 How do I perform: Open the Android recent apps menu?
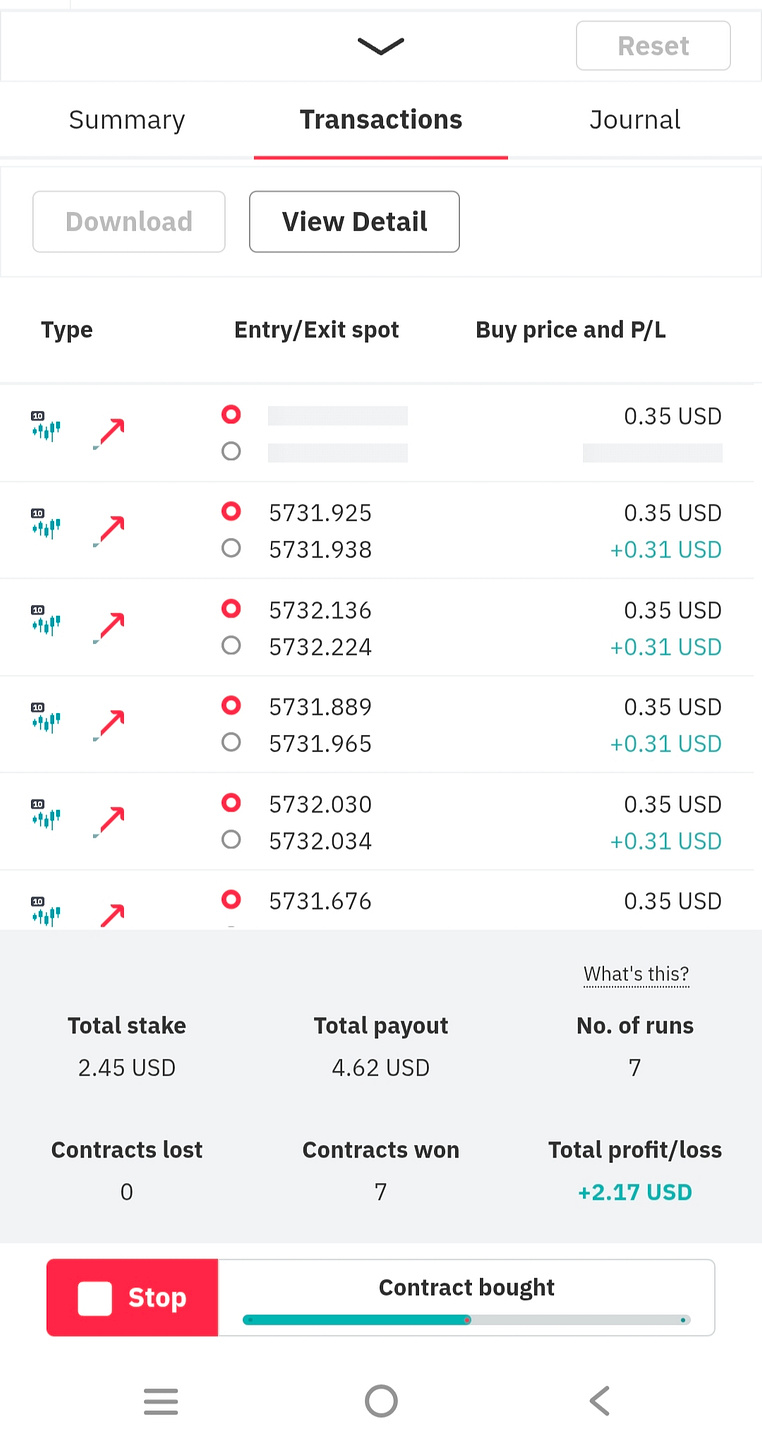(x=161, y=1401)
